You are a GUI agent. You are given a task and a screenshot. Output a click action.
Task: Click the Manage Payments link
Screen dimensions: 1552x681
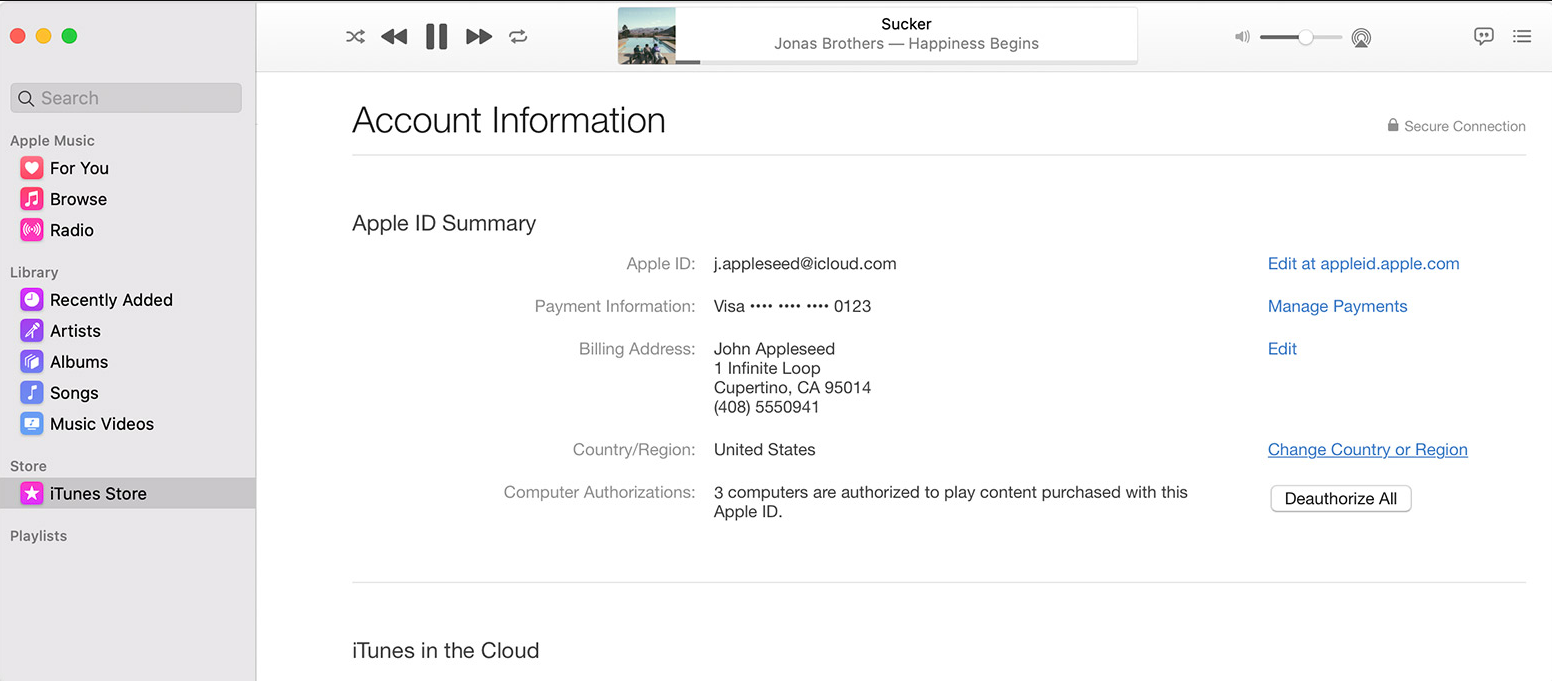pos(1337,306)
